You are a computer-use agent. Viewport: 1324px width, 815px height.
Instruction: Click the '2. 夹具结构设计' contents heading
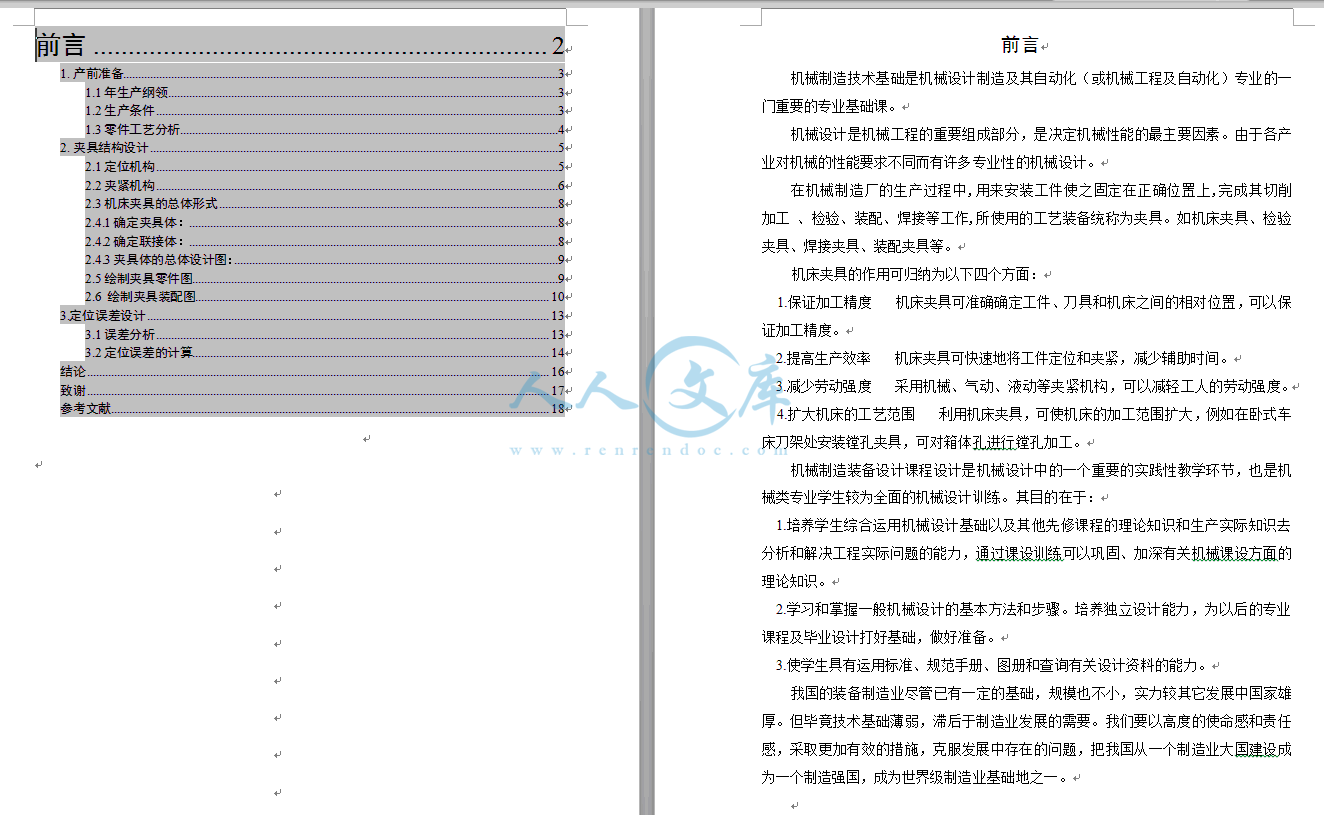pyautogui.click(x=312, y=148)
